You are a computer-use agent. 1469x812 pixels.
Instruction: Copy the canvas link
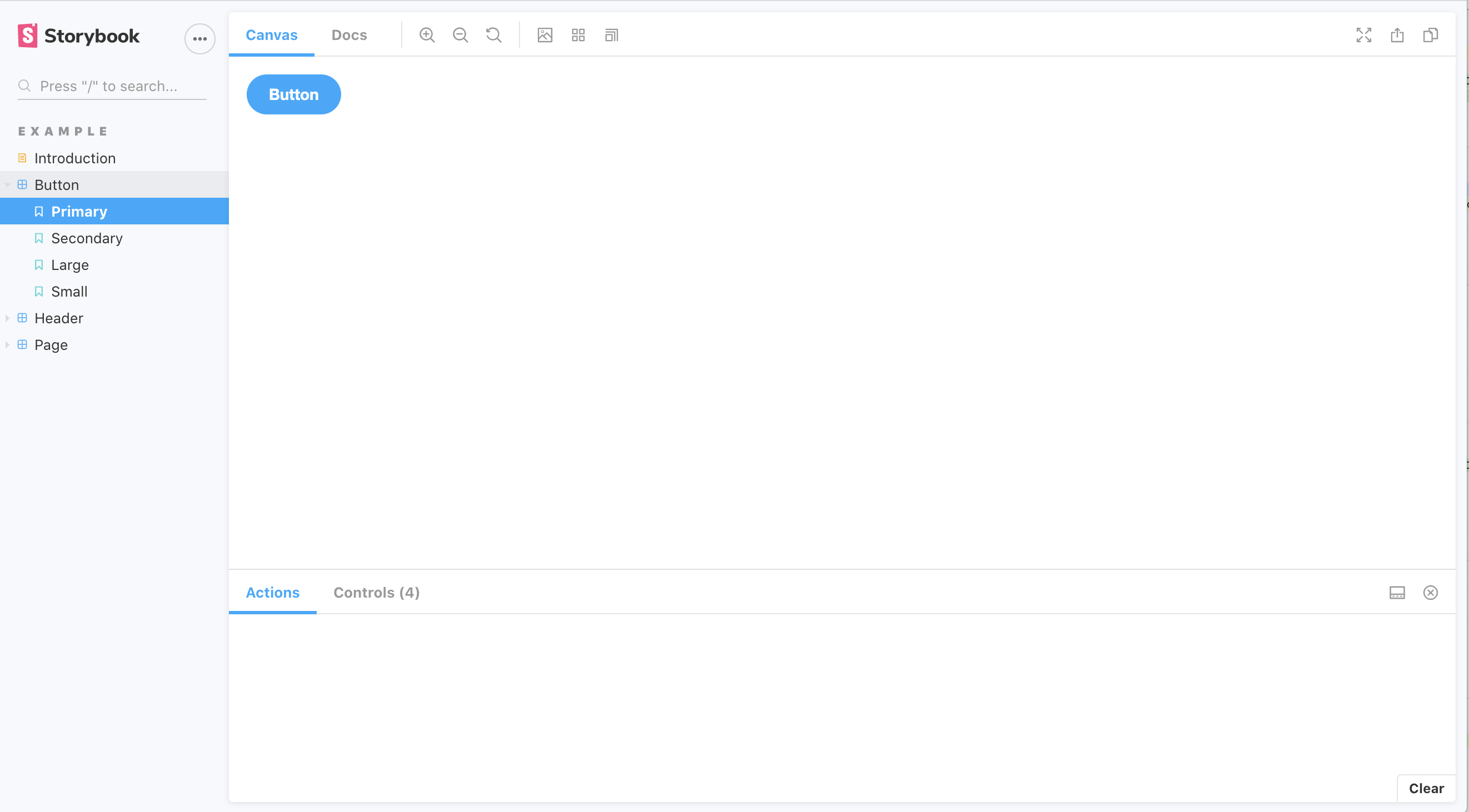[1431, 35]
